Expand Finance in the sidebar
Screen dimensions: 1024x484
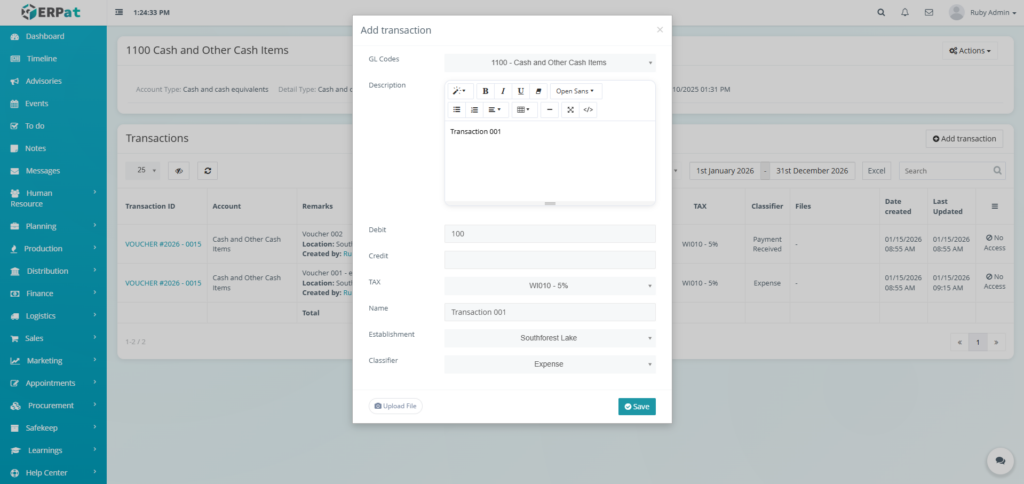[x=54, y=293]
